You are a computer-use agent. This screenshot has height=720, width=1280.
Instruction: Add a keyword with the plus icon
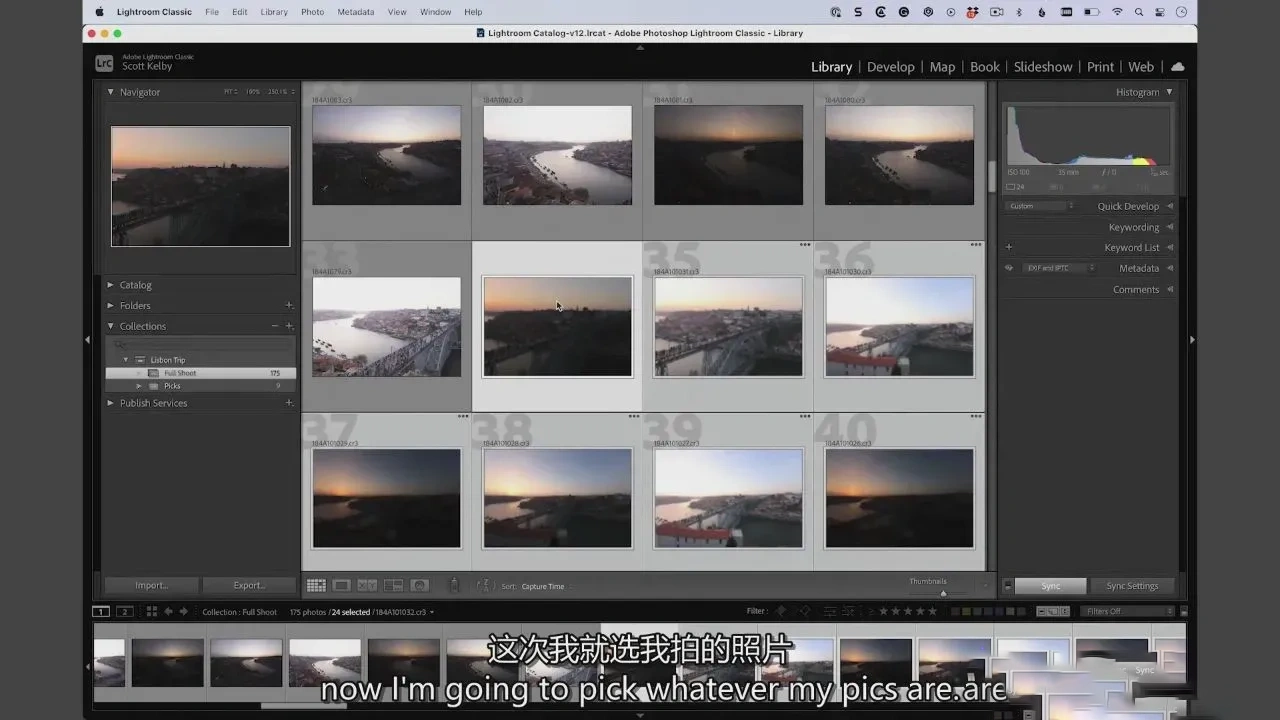(1009, 247)
